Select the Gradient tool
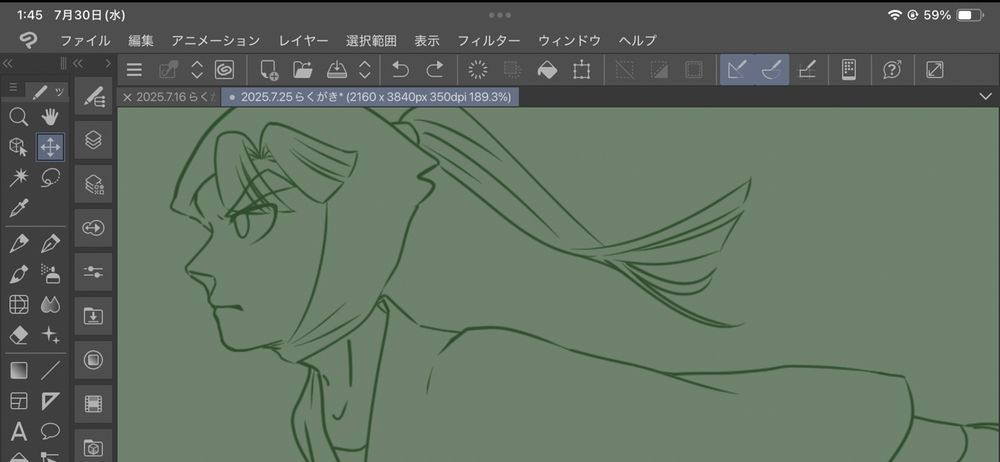The width and height of the screenshot is (1000, 462). point(19,371)
